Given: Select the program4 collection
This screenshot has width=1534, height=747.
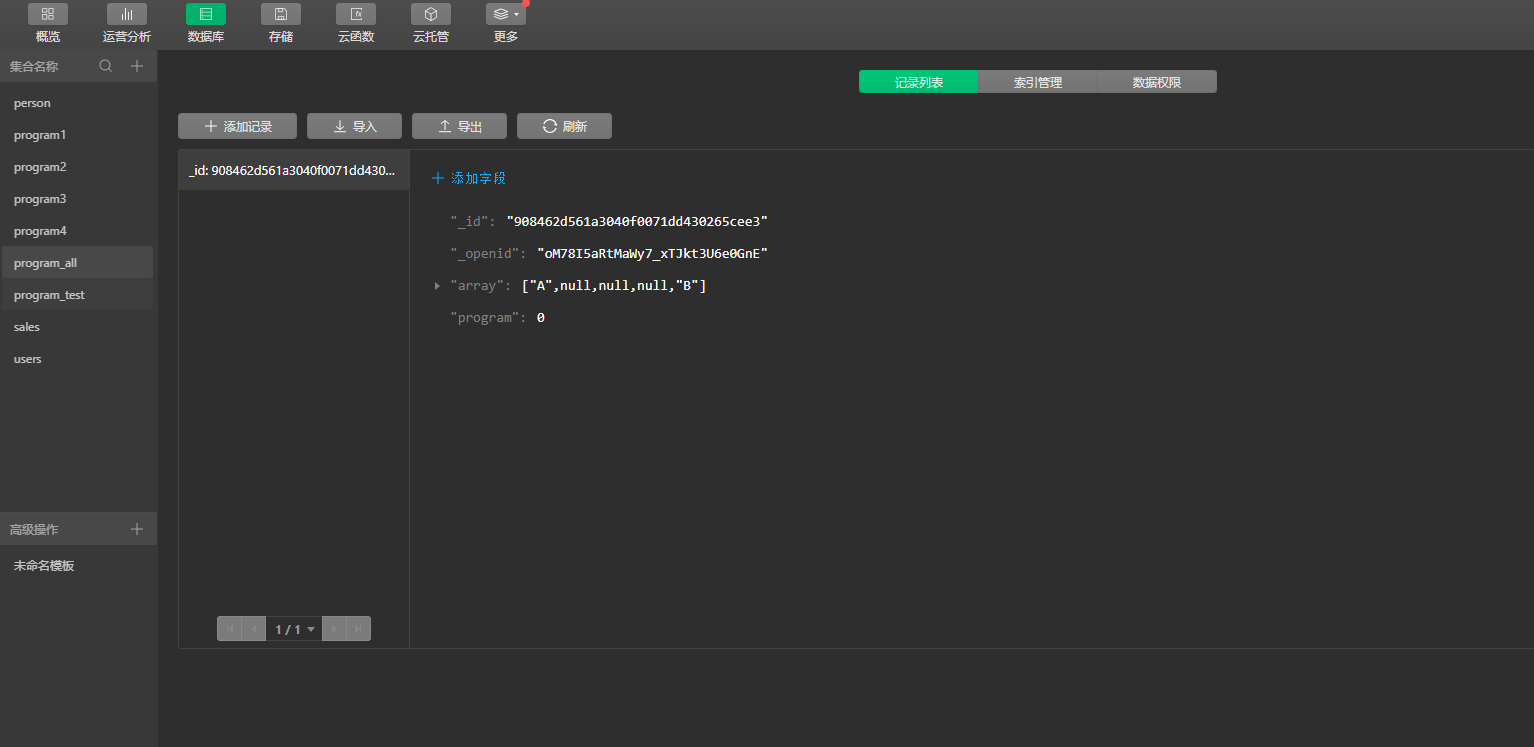Looking at the screenshot, I should pos(77,231).
